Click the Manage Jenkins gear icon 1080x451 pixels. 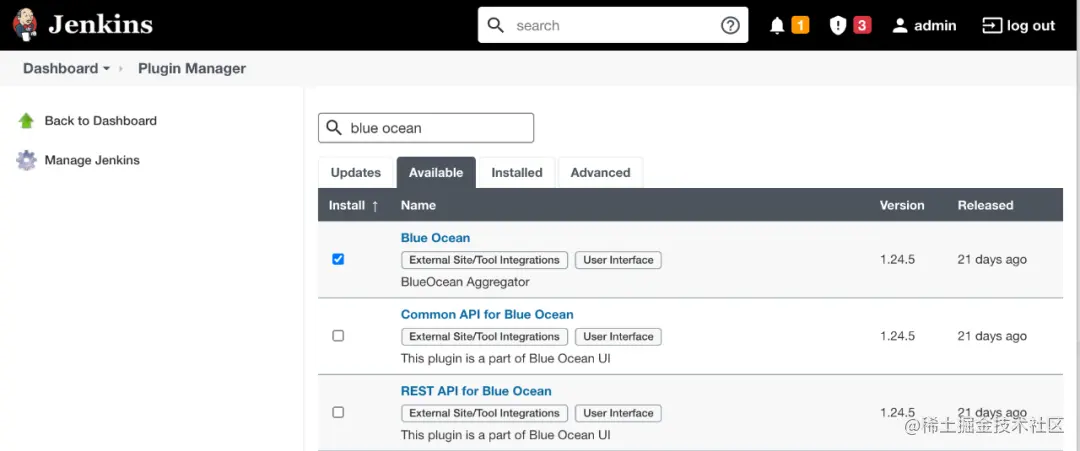coord(26,160)
